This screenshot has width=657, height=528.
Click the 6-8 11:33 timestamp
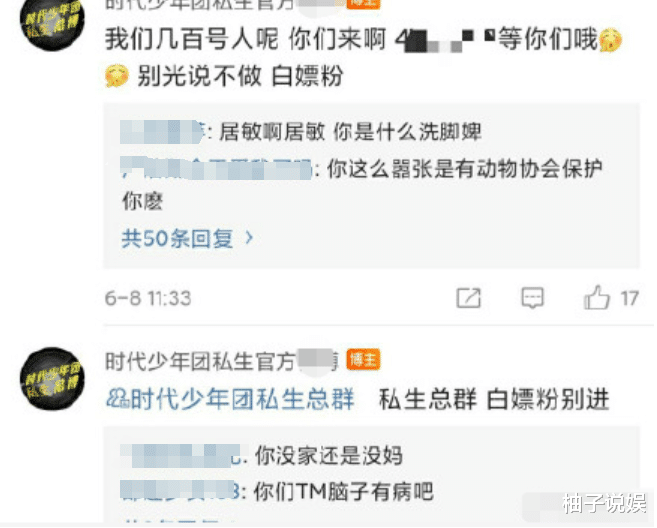(148, 298)
